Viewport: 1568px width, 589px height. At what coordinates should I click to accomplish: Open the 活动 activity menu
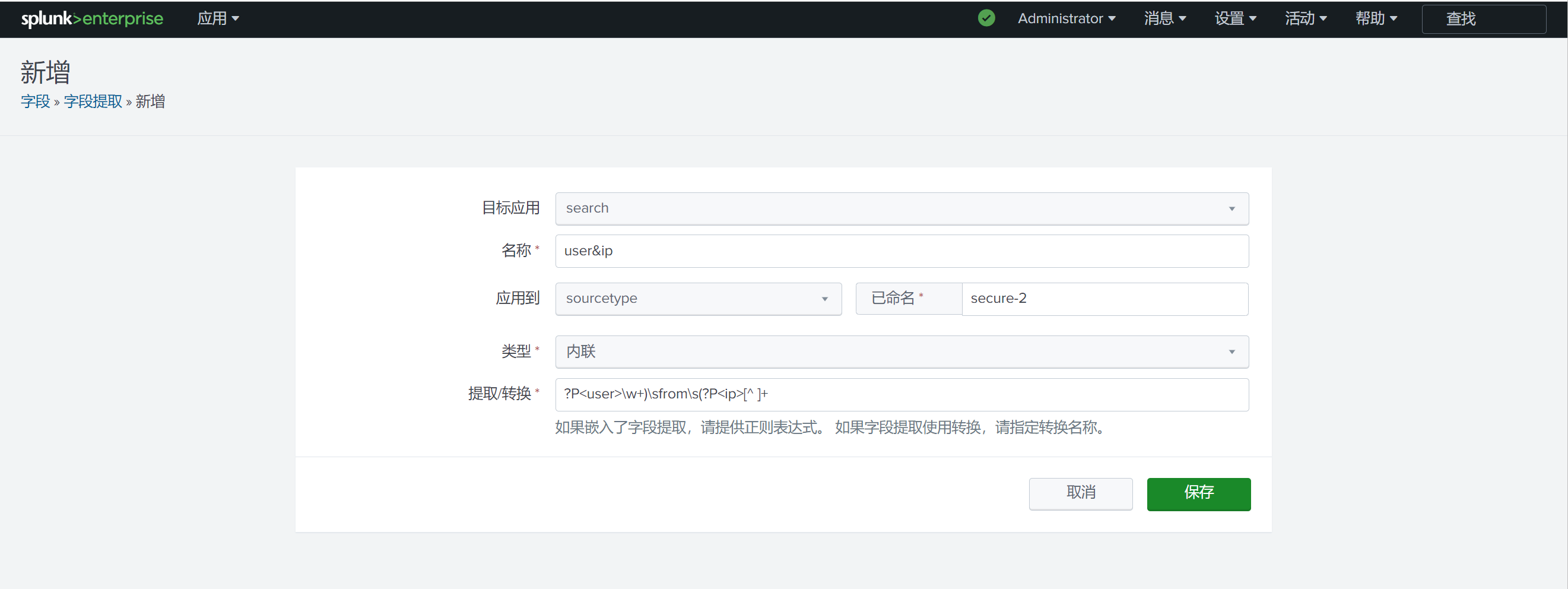pos(1306,18)
